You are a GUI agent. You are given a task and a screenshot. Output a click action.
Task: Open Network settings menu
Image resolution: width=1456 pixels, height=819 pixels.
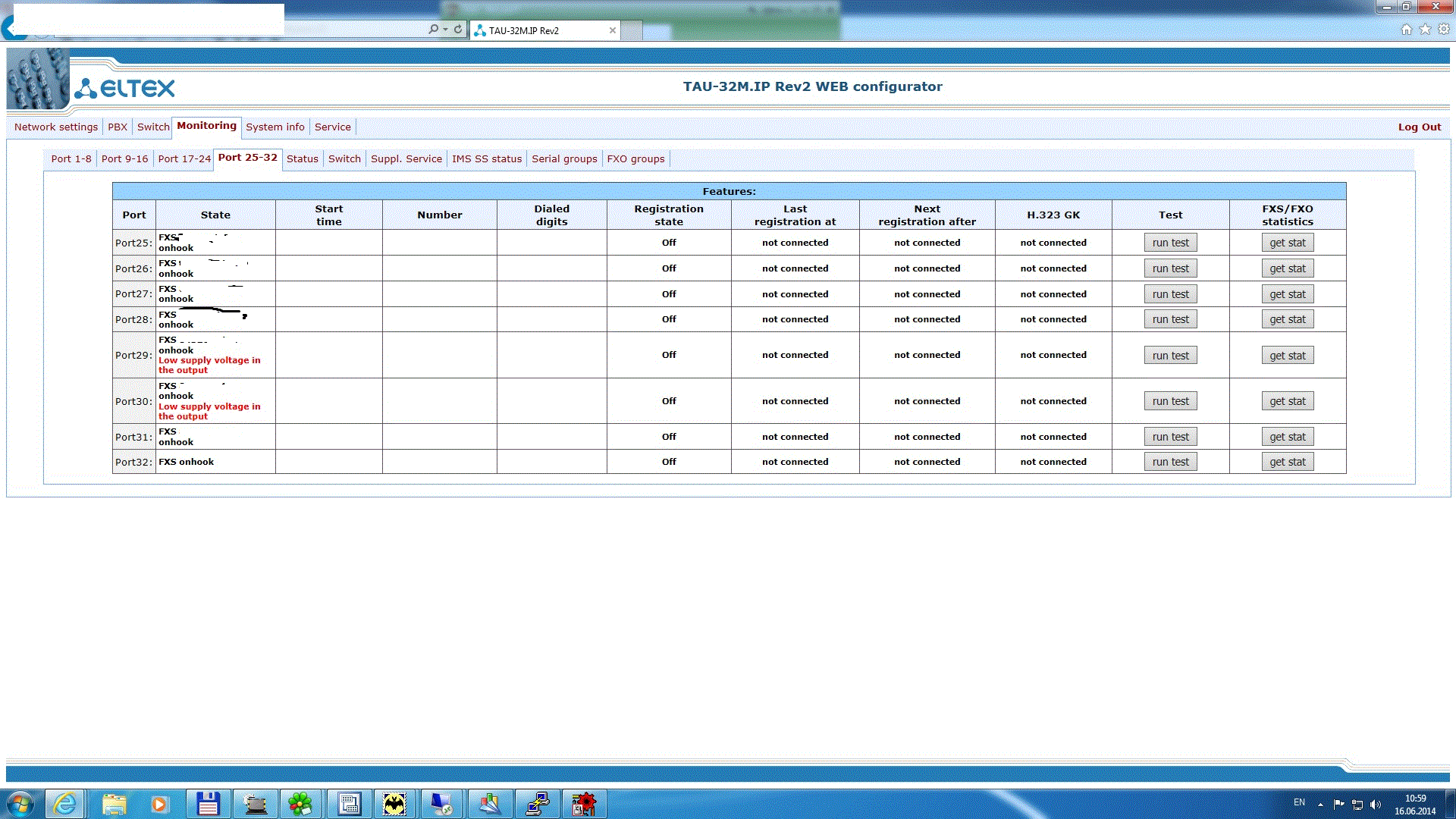point(56,127)
